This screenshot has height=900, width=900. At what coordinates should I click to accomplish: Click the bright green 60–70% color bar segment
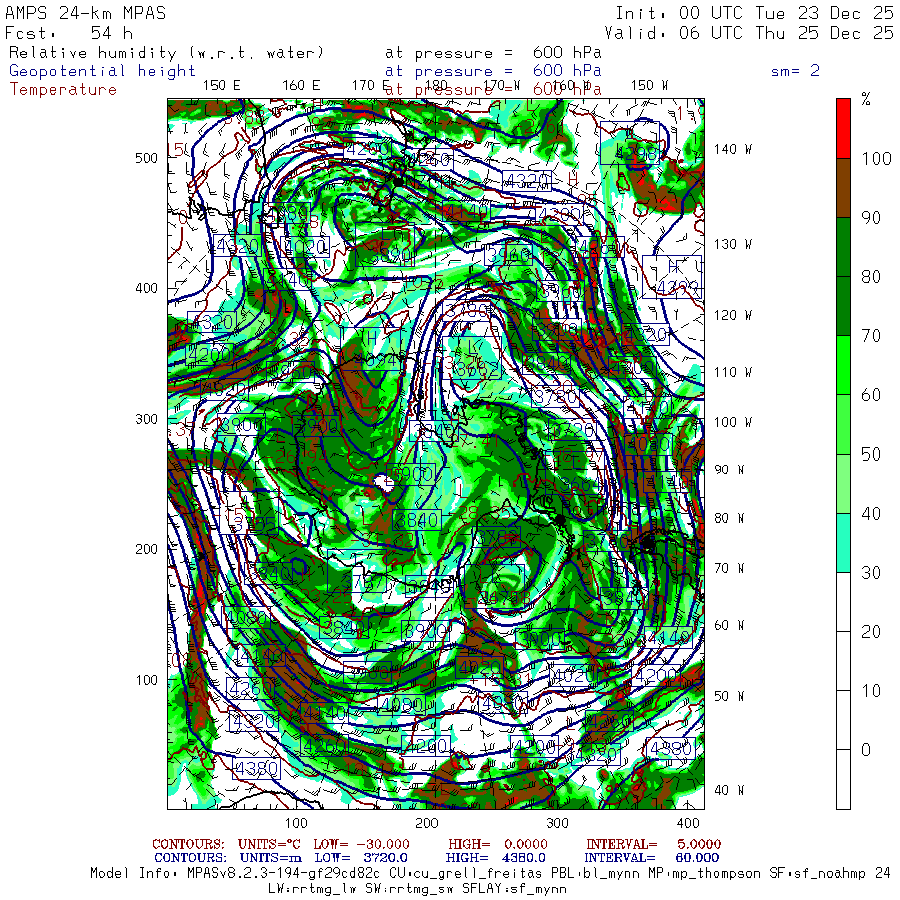pyautogui.click(x=843, y=365)
